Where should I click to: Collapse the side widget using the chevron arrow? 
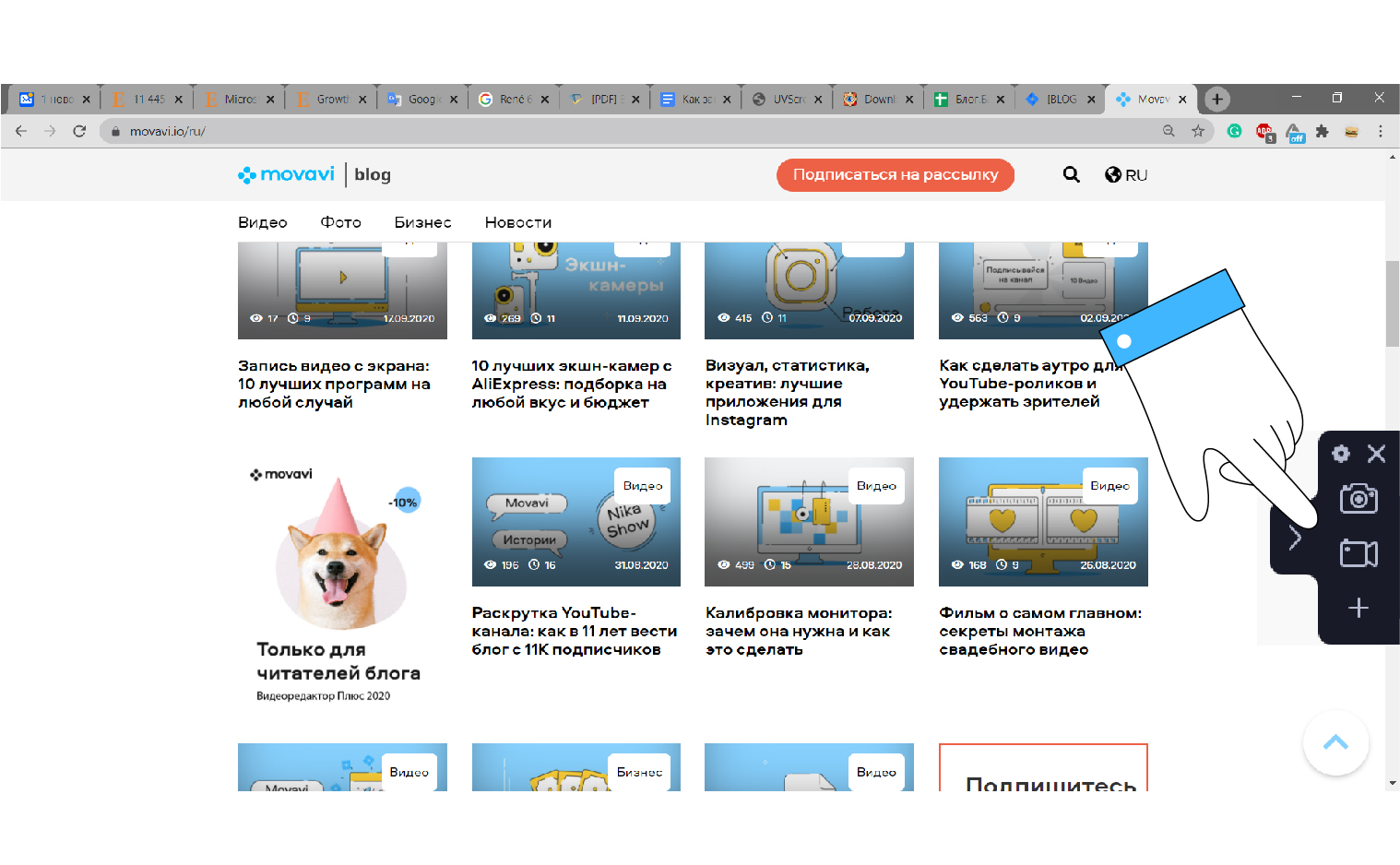click(1295, 538)
